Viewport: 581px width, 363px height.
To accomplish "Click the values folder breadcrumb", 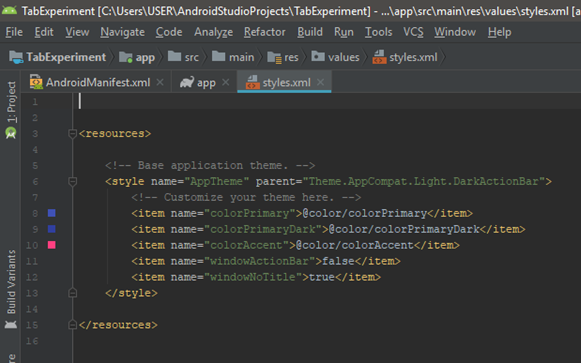I will (335, 57).
